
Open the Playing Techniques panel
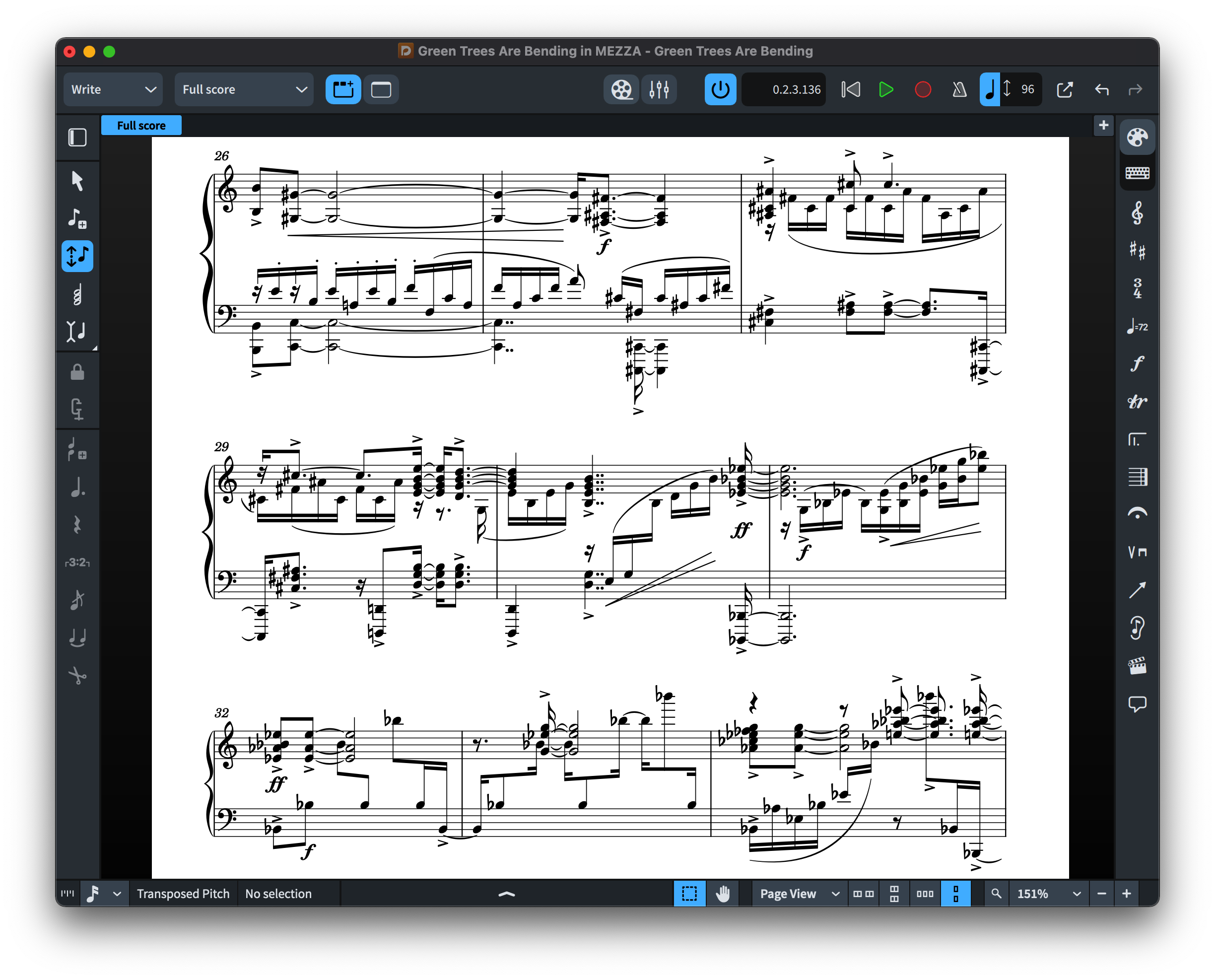coord(1137,552)
